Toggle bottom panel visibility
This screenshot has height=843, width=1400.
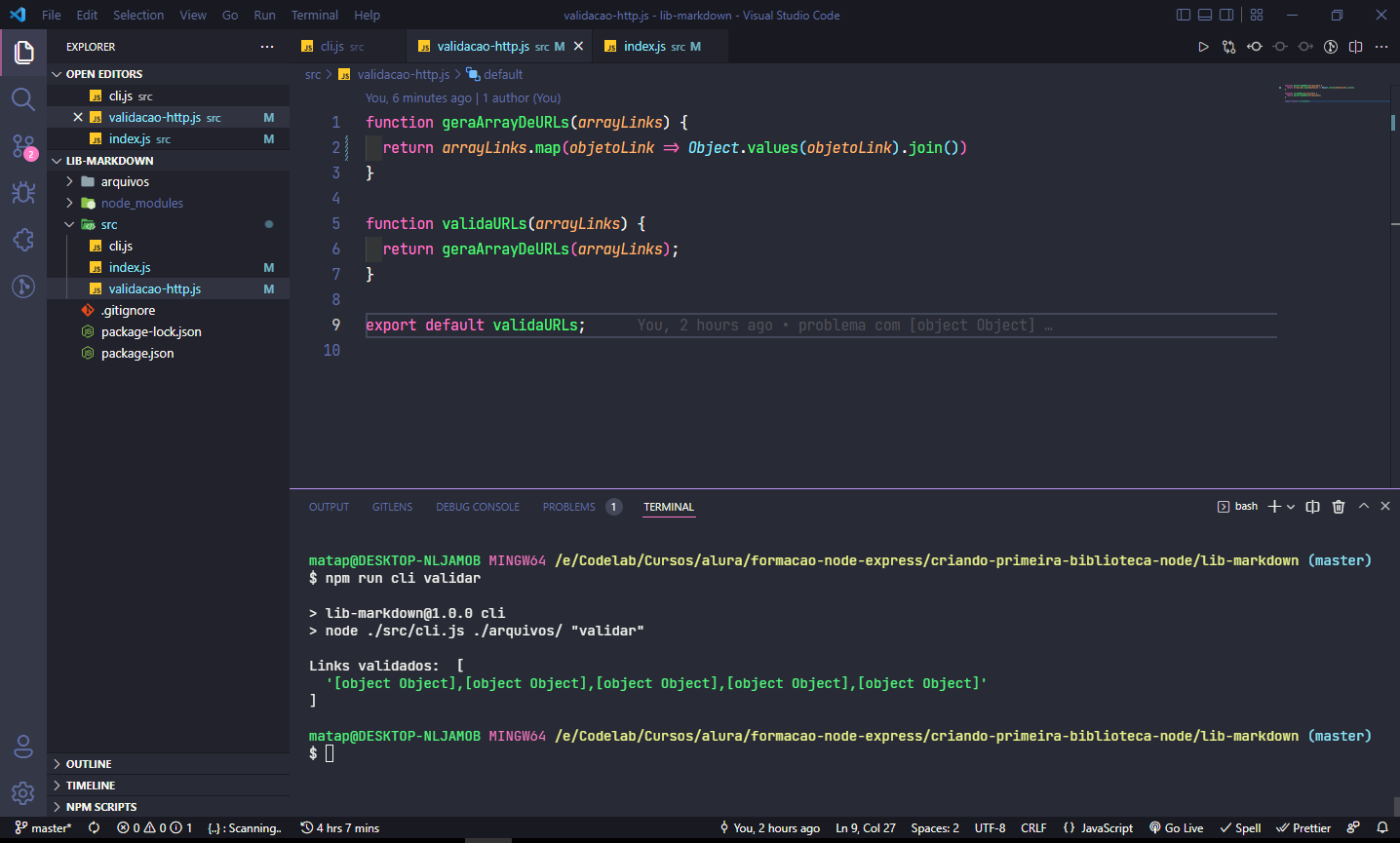(x=1205, y=15)
